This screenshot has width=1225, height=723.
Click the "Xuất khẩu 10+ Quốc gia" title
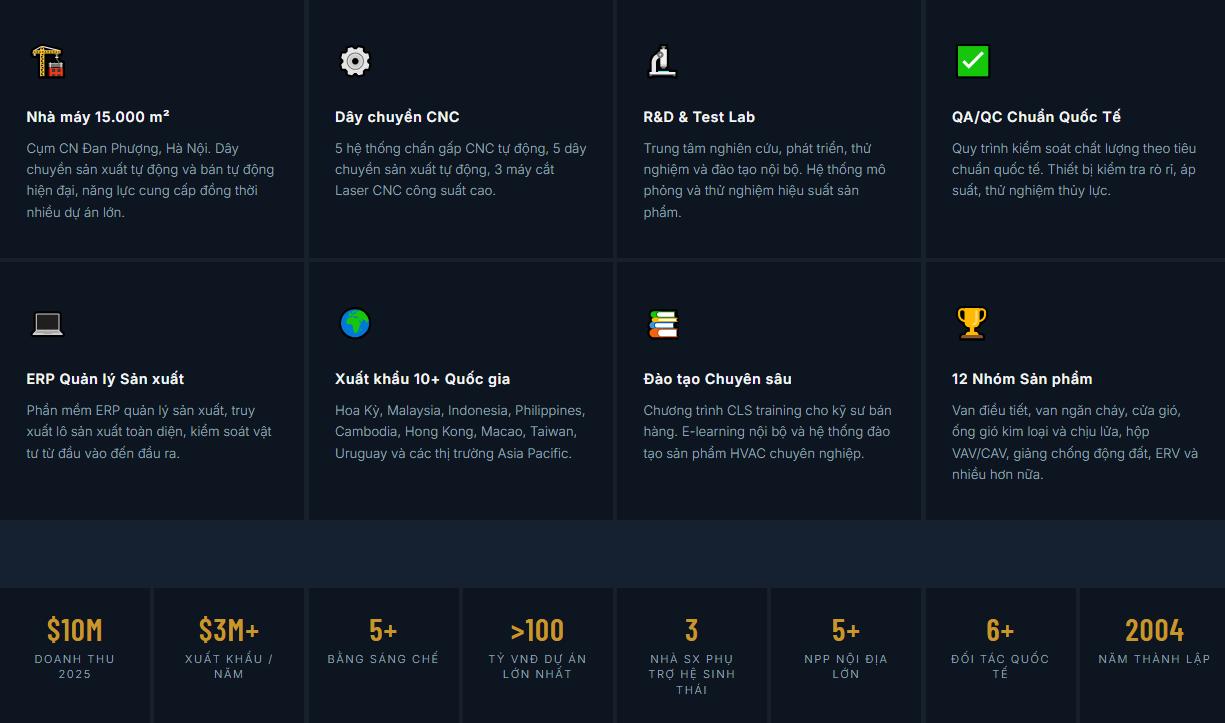click(x=422, y=379)
